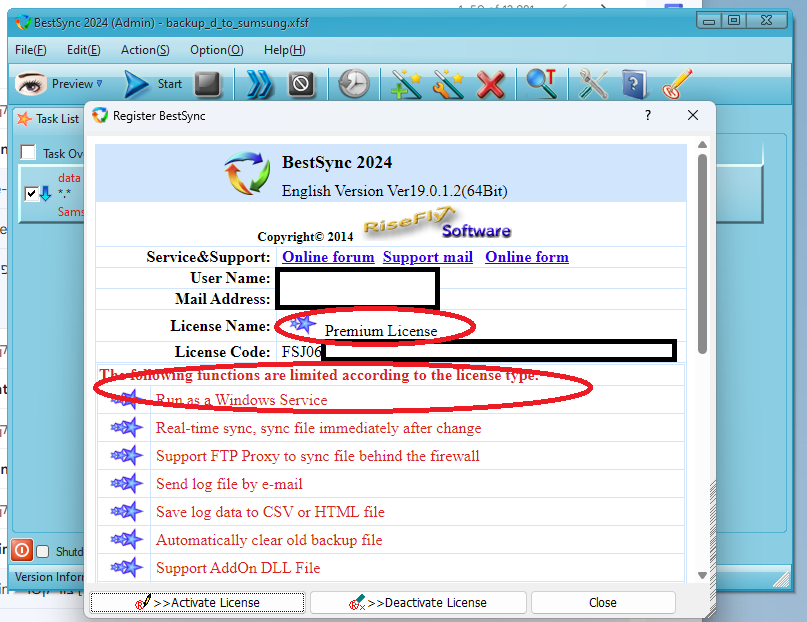The height and width of the screenshot is (622, 807).
Task: Open the File(F) menu
Action: pyautogui.click(x=30, y=50)
